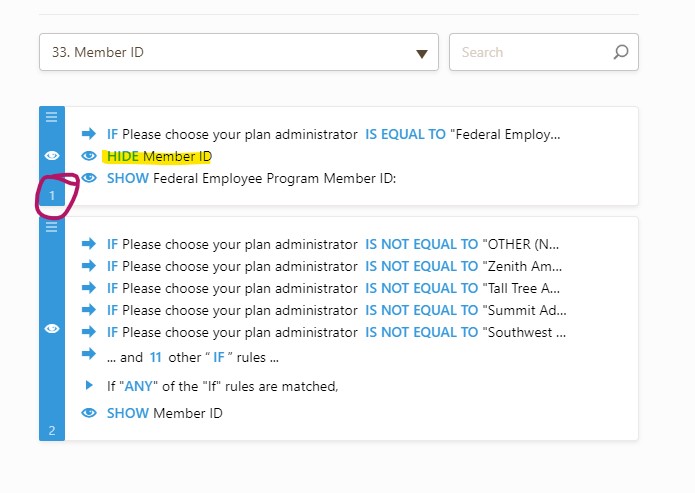Select the rule 1 number badge
The width and height of the screenshot is (695, 493).
coord(52,196)
